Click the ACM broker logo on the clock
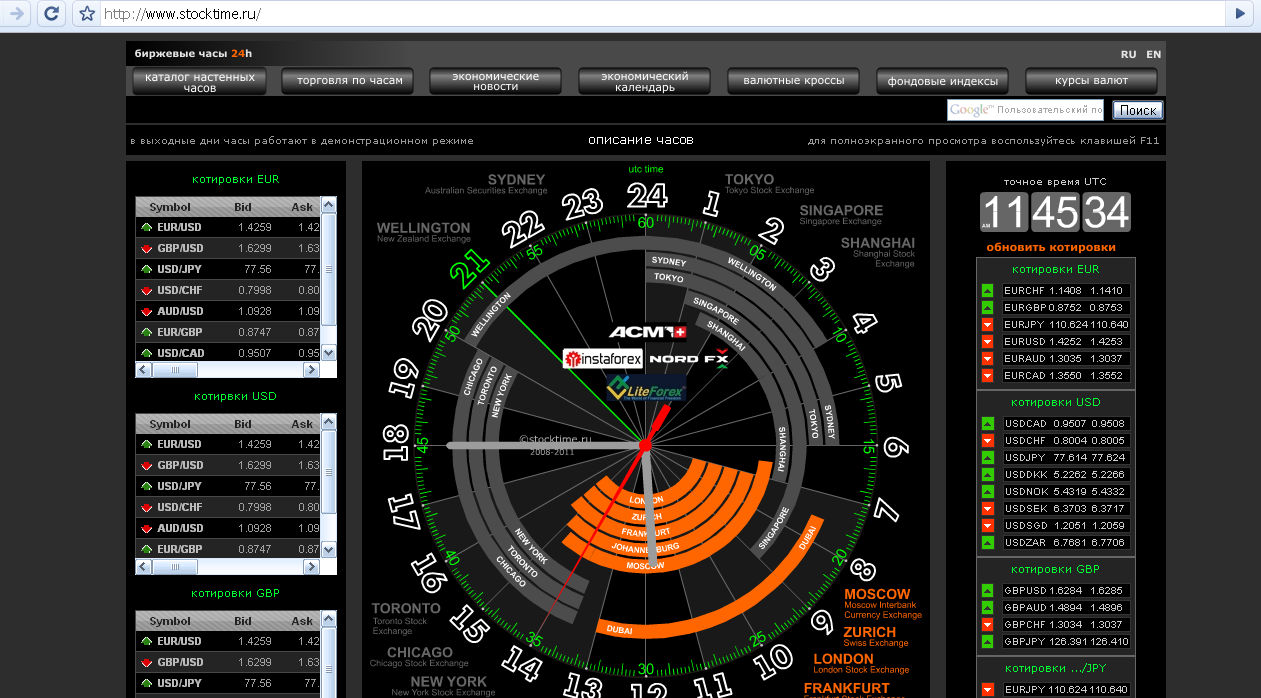This screenshot has width=1261, height=698. click(647, 332)
